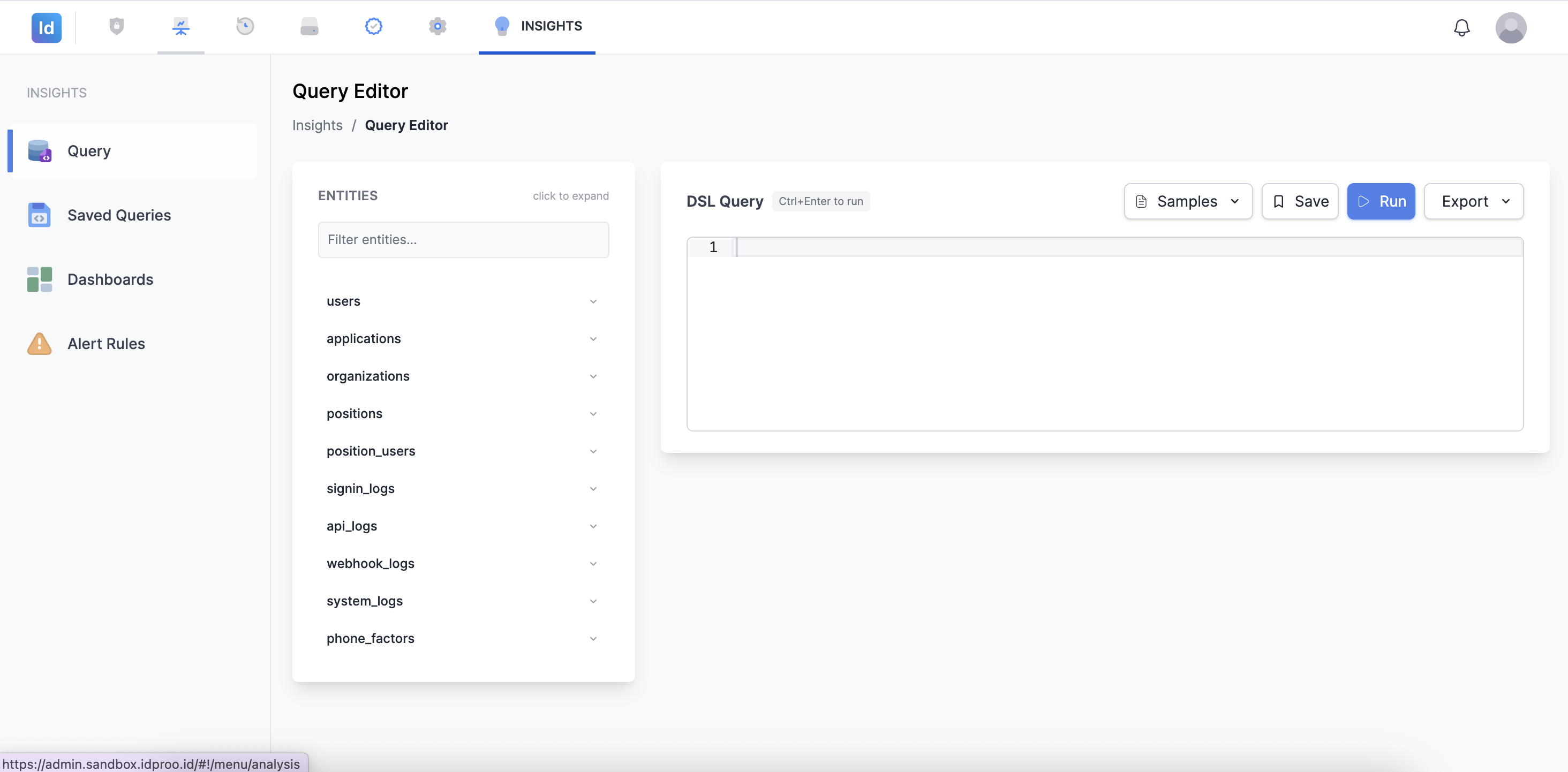Screen dimensions: 1568x772
Task: Expand the users entity
Action: (463, 301)
